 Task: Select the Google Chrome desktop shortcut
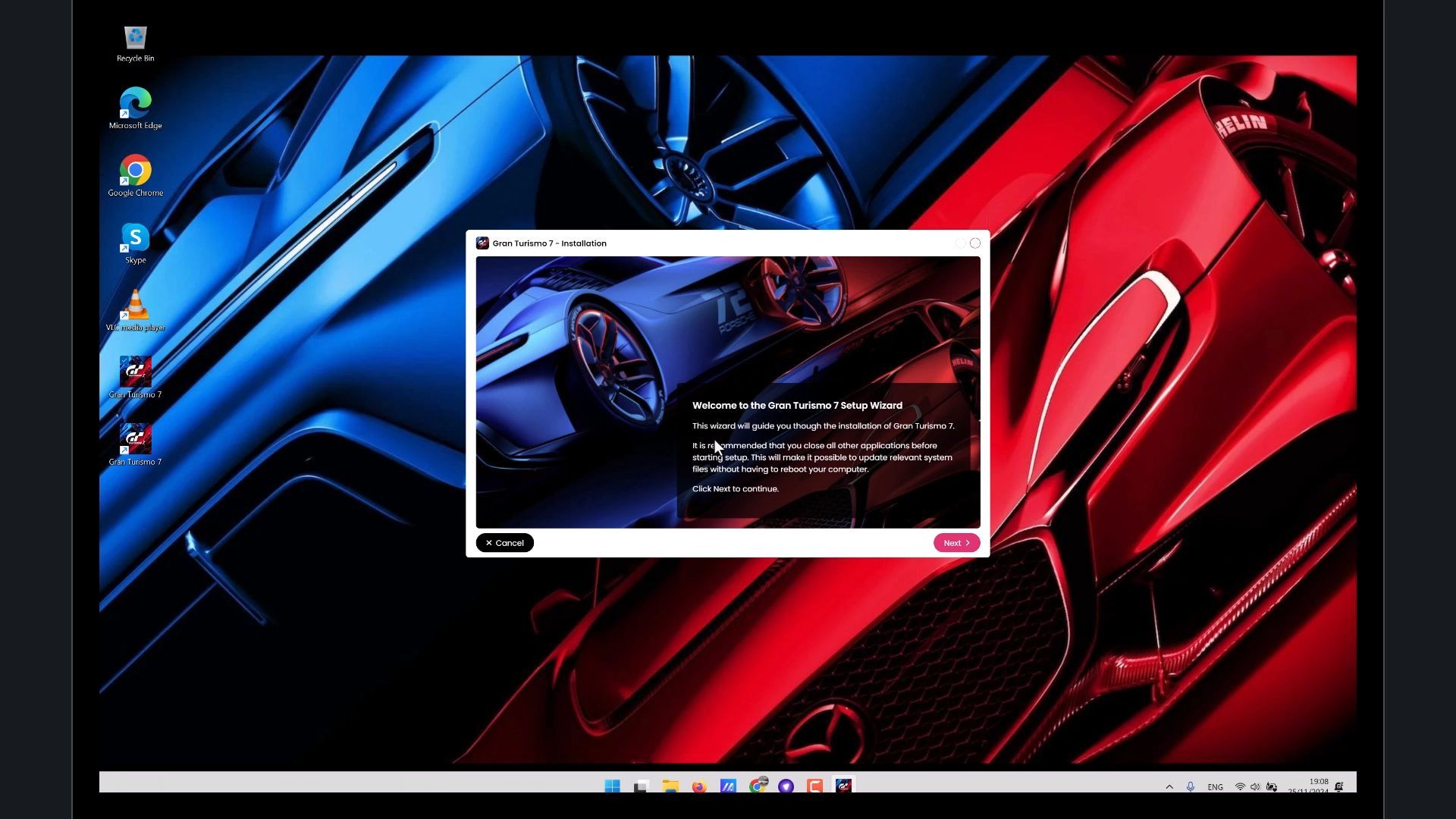pos(135,176)
